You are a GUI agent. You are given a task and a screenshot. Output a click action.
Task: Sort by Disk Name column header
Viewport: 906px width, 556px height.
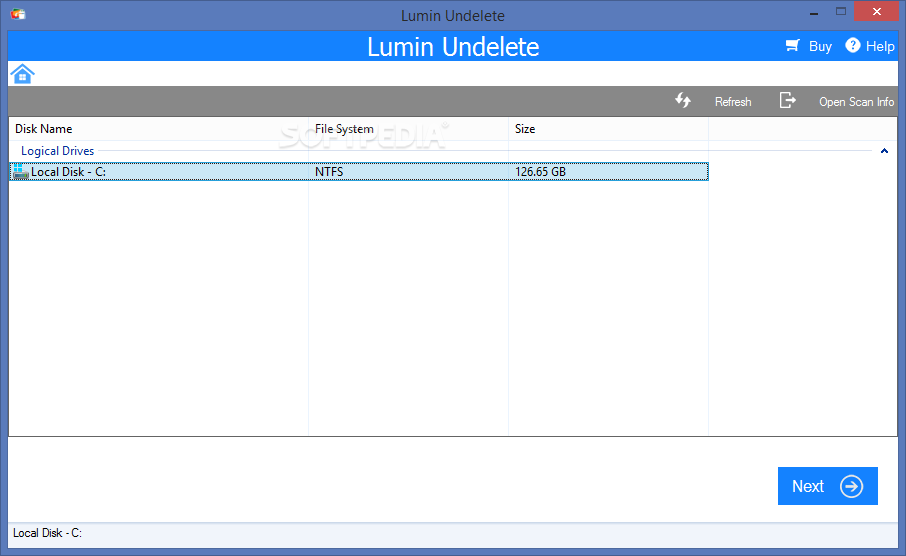(x=159, y=129)
